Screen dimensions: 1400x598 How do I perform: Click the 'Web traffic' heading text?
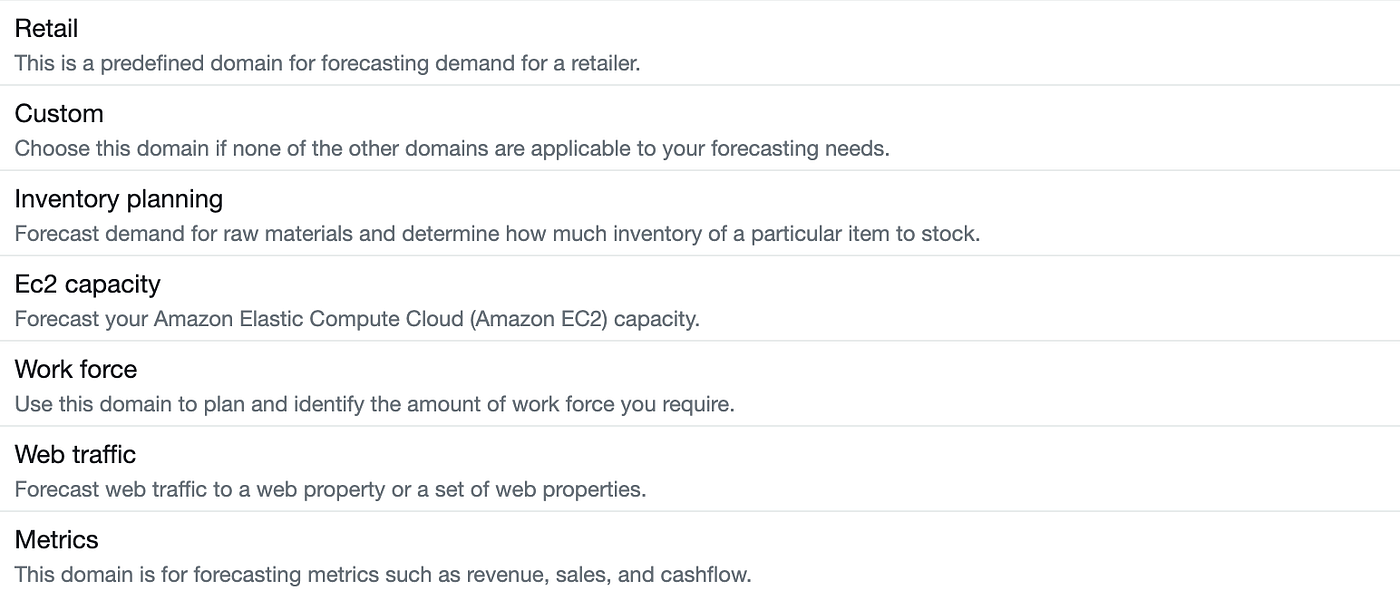(75, 454)
